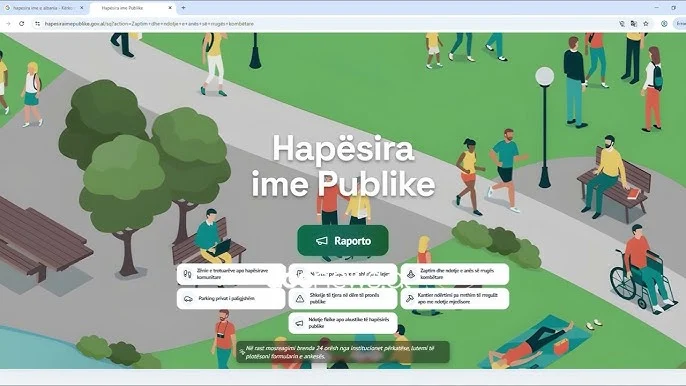The height and width of the screenshot is (386, 686).
Task: Select 'Ndotje fizike apo akustike' category
Action: click(343, 323)
